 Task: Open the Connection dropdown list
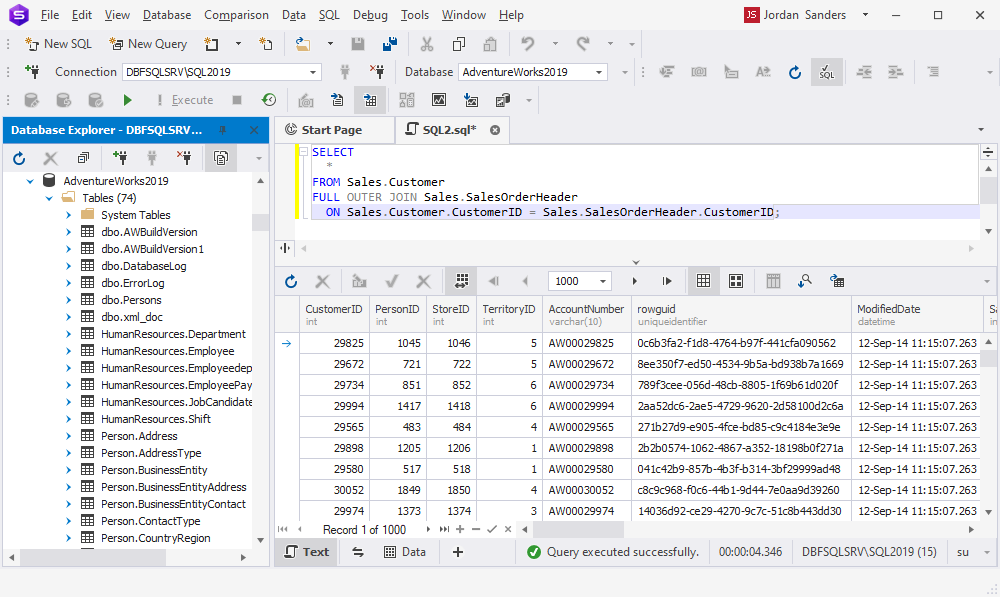point(313,72)
